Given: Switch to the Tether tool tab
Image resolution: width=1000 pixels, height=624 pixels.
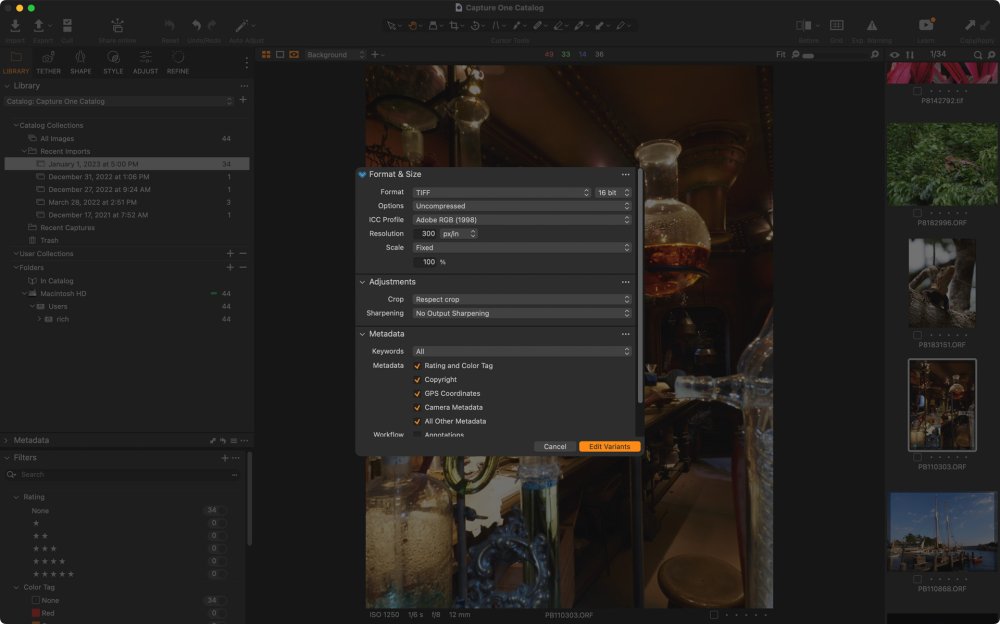Looking at the screenshot, I should coord(48,58).
